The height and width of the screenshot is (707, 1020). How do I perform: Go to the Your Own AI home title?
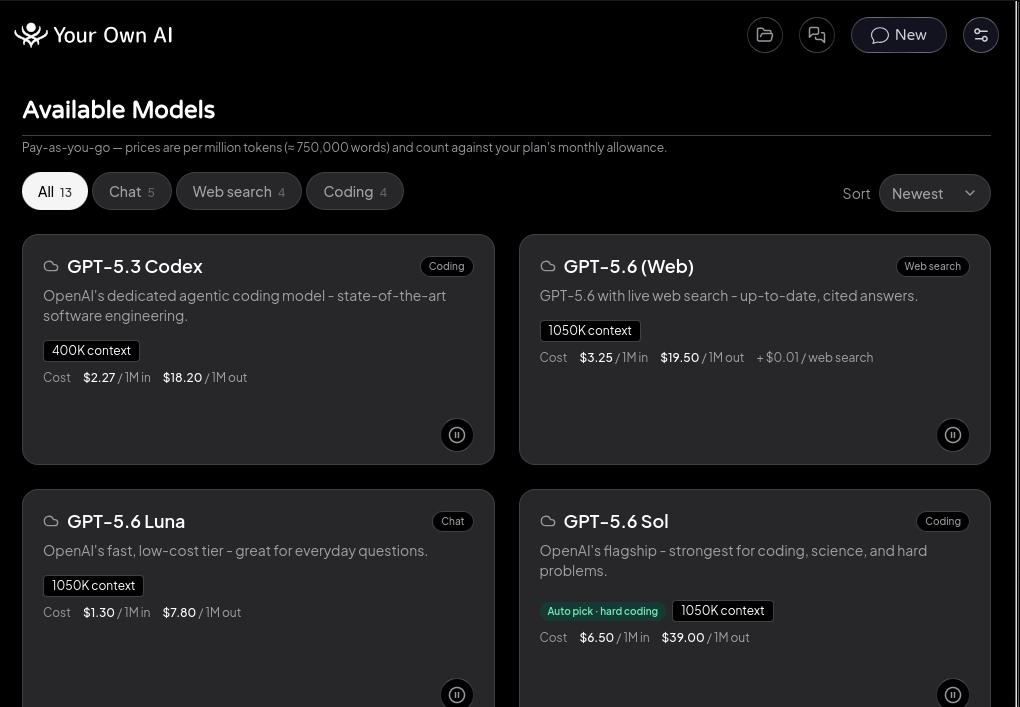click(113, 35)
